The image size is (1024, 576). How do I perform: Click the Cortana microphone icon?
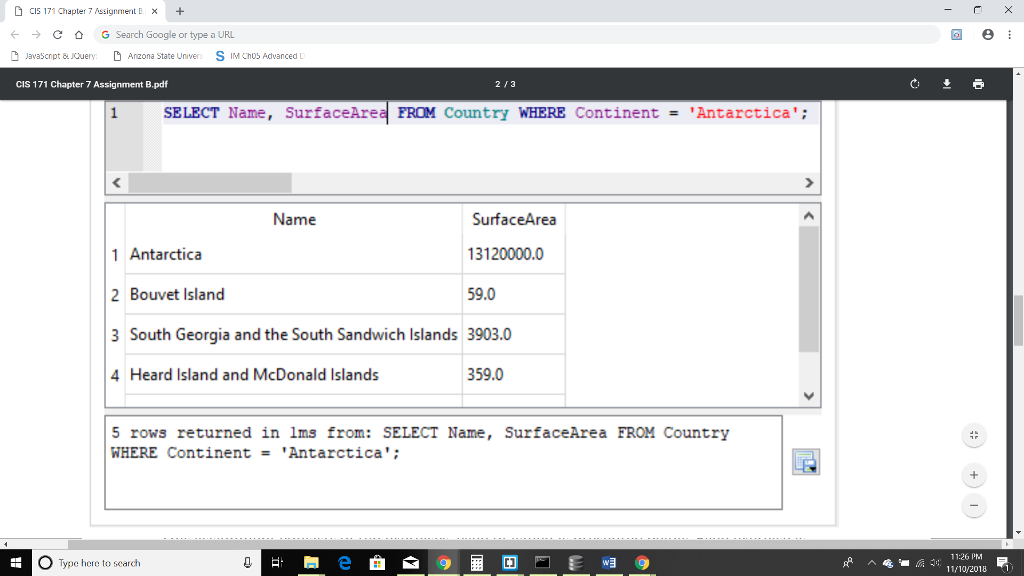(x=248, y=562)
